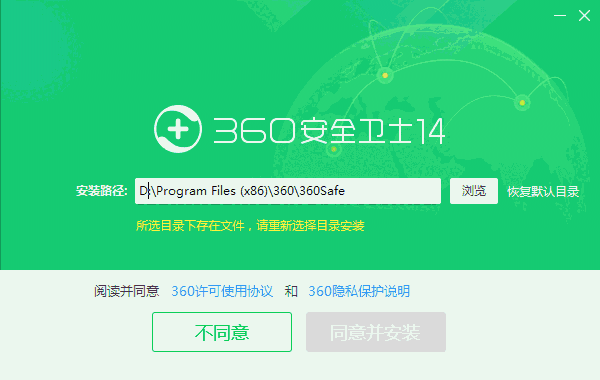Close the installer window
The image size is (600, 380).
pyautogui.click(x=584, y=16)
